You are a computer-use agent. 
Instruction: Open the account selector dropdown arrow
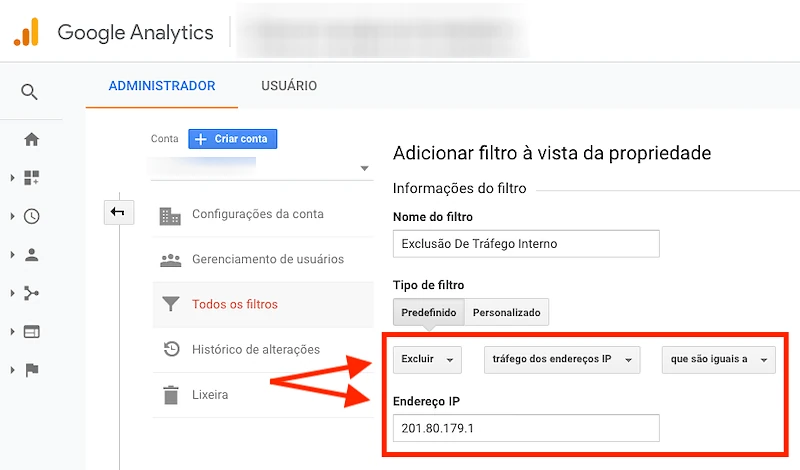pyautogui.click(x=364, y=168)
